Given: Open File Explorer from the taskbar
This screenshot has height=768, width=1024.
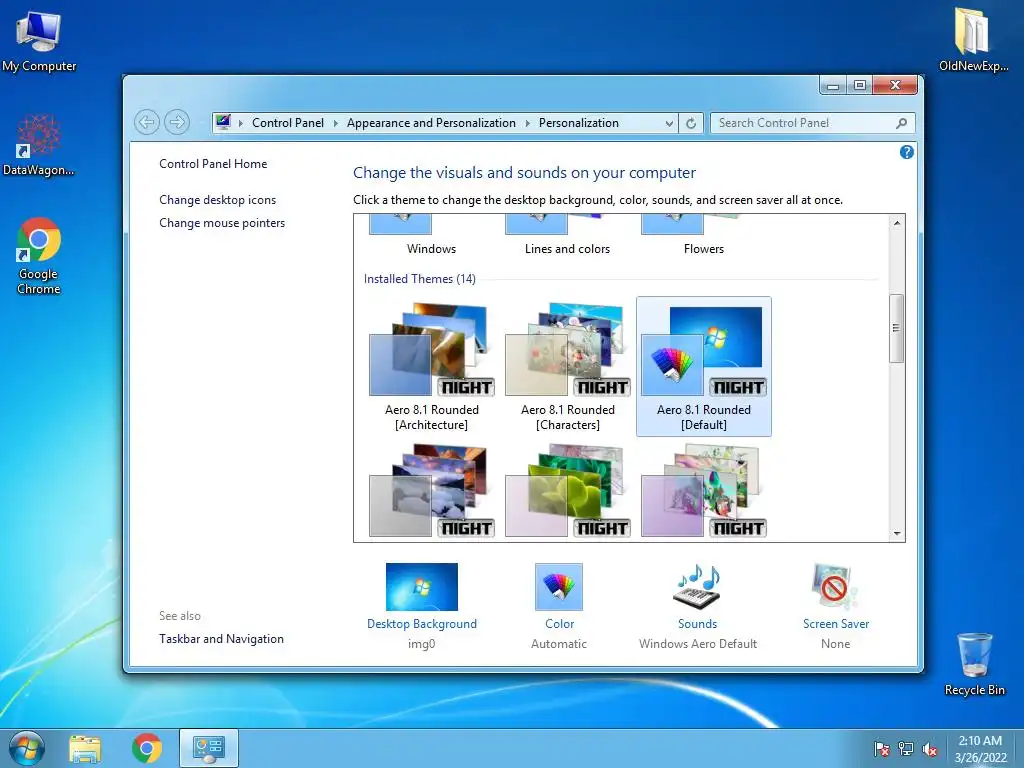Looking at the screenshot, I should click(x=85, y=748).
